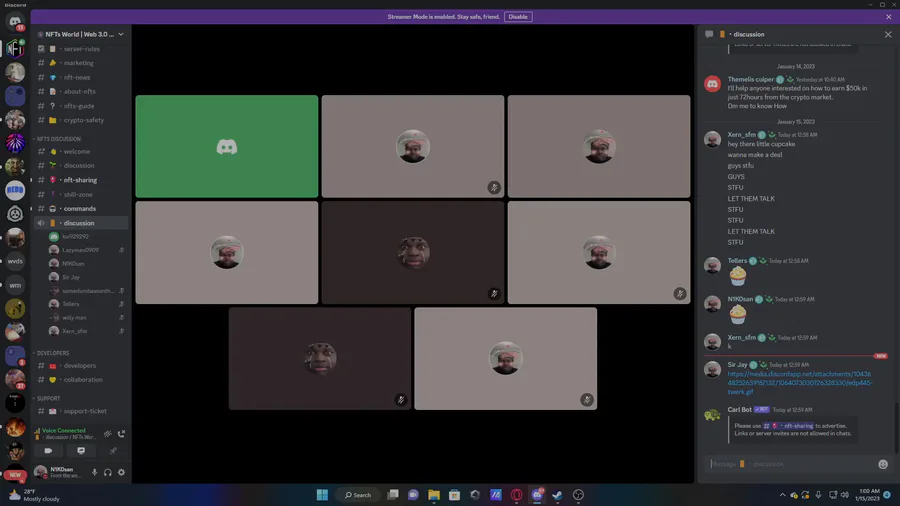The width and height of the screenshot is (900, 506).
Task: Open Opera browser from taskbar
Action: click(517, 495)
